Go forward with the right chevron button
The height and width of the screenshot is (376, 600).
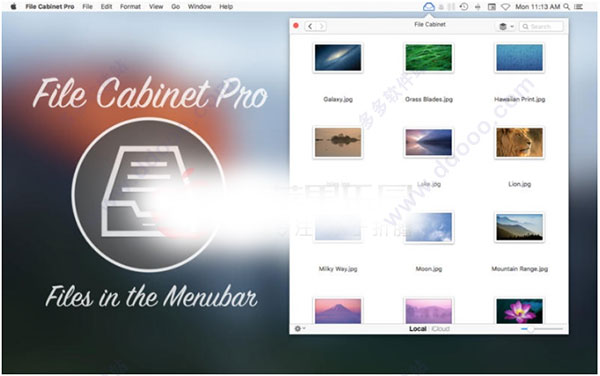[x=321, y=26]
